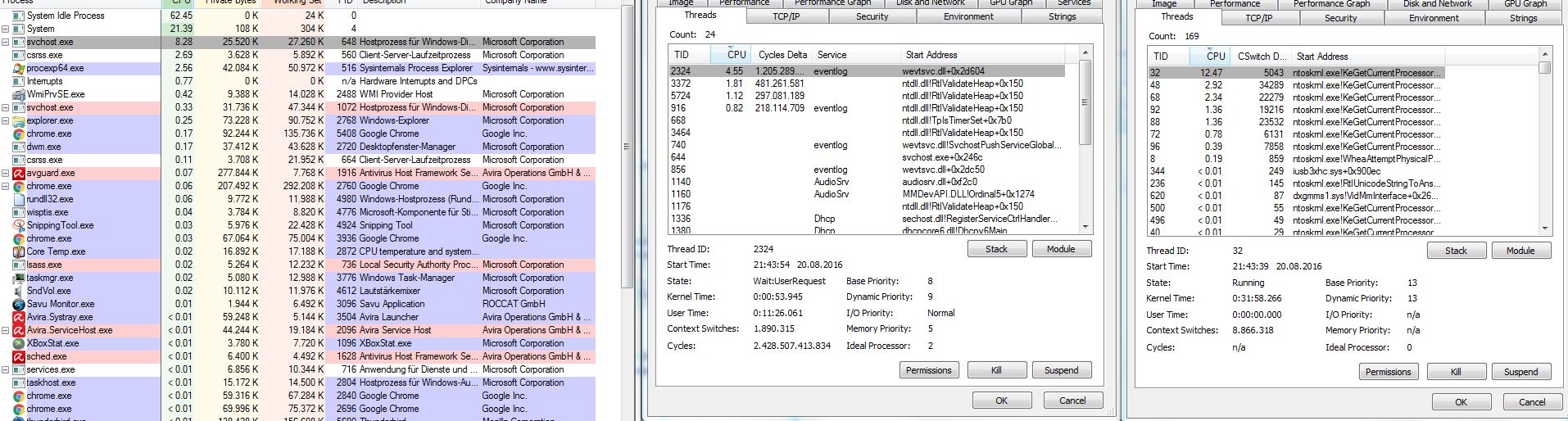Collapse the Avira.ServiceHost.exe tree node

[5, 330]
